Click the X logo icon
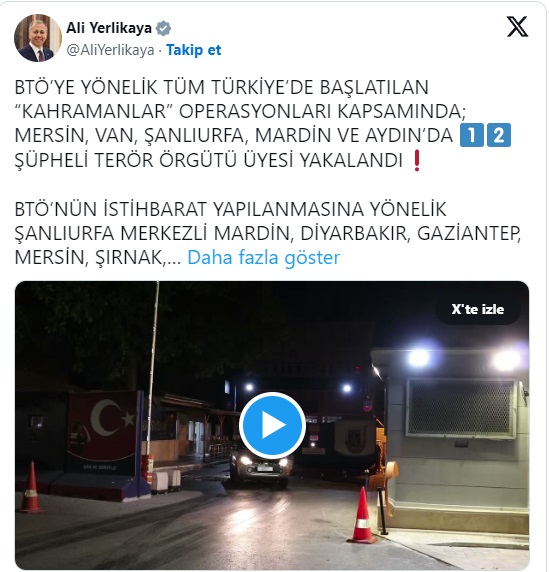Viewport: 549px width, 572px height. tap(517, 27)
